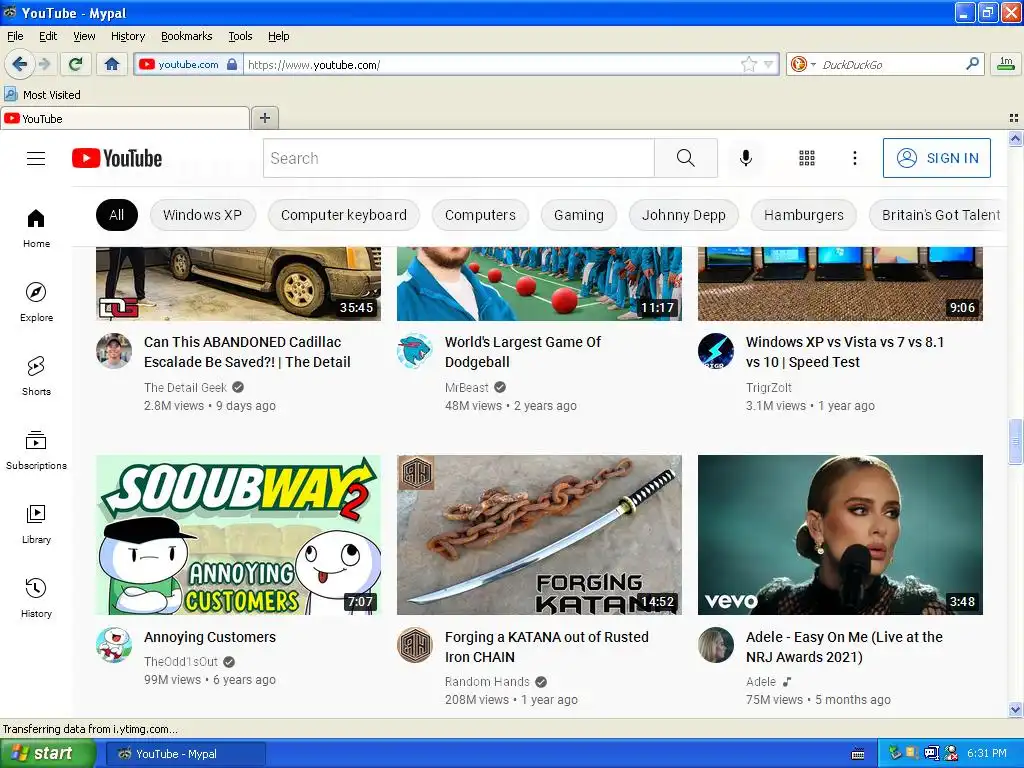
Task: Open the Most Visited bookmarks button
Action: [42, 95]
